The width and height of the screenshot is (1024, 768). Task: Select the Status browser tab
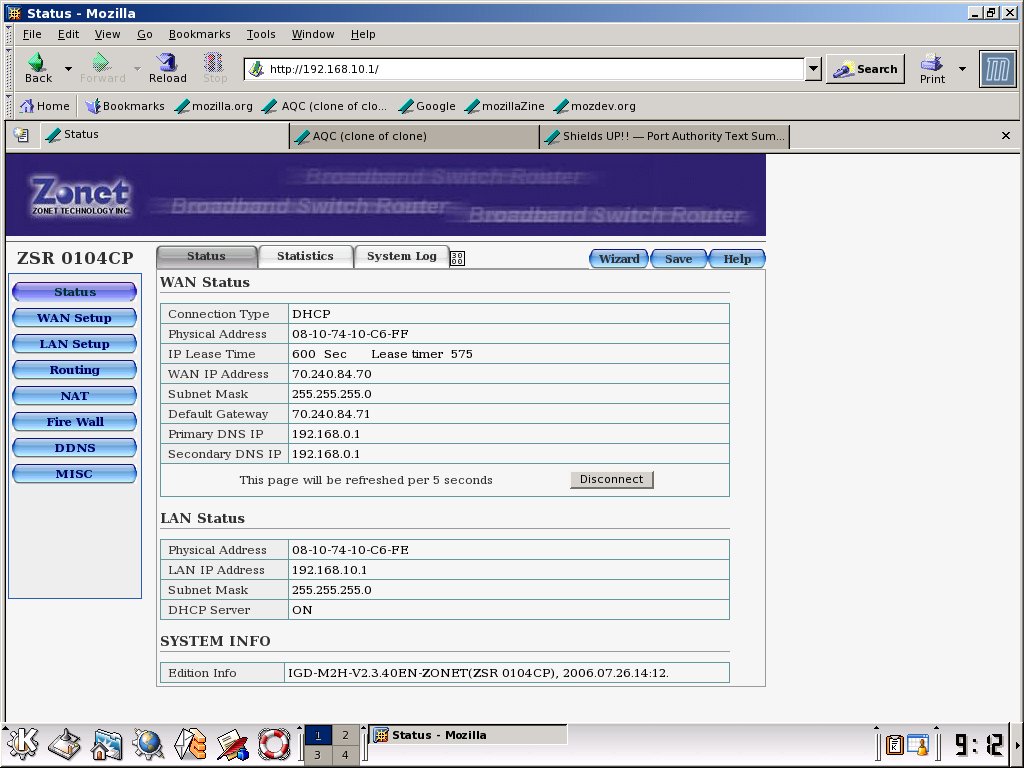coord(163,135)
